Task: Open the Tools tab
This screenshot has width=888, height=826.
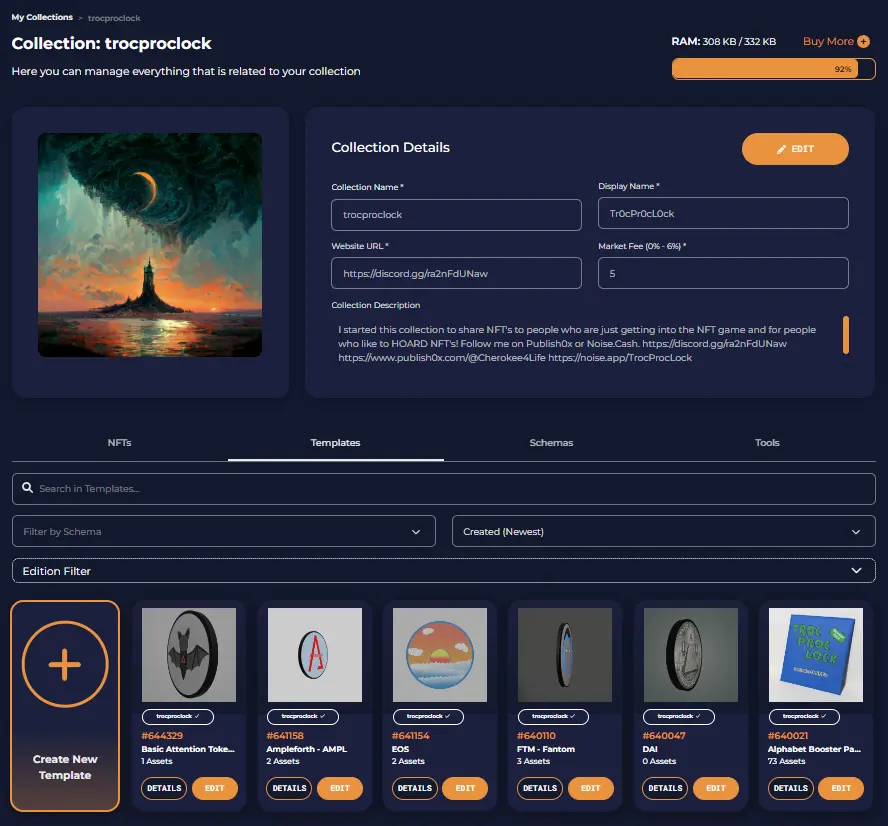Action: [x=767, y=443]
